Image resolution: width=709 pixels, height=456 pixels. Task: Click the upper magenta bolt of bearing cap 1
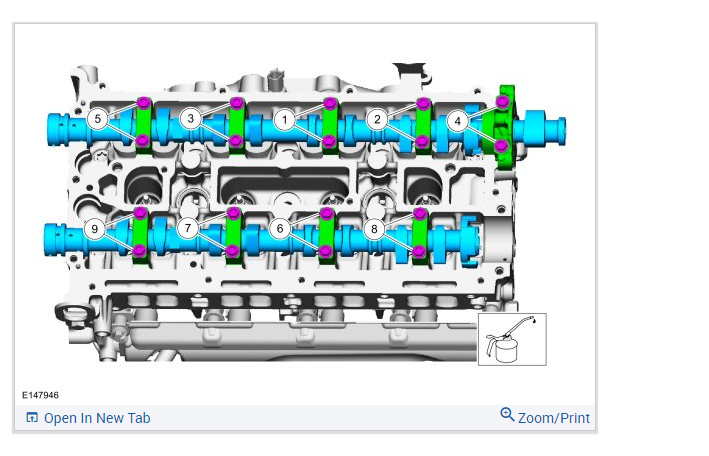coord(330,103)
